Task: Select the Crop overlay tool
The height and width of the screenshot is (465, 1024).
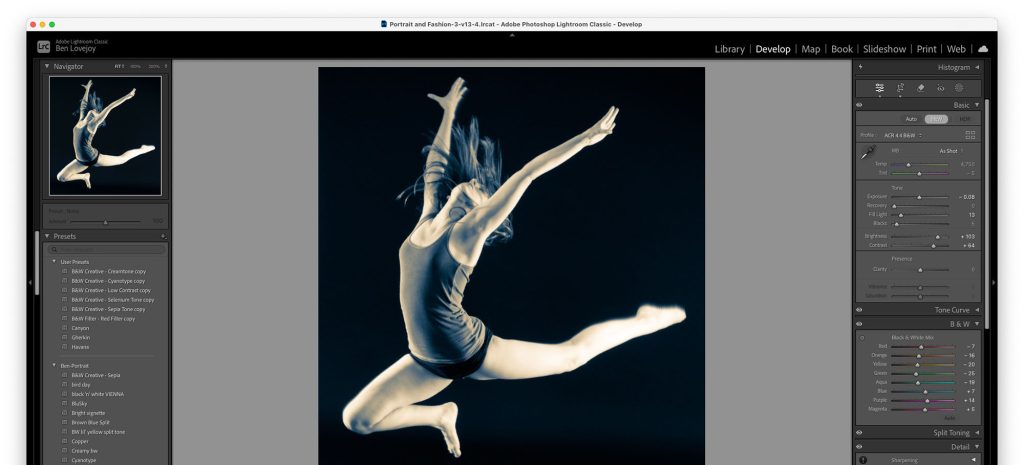Action: coord(900,88)
